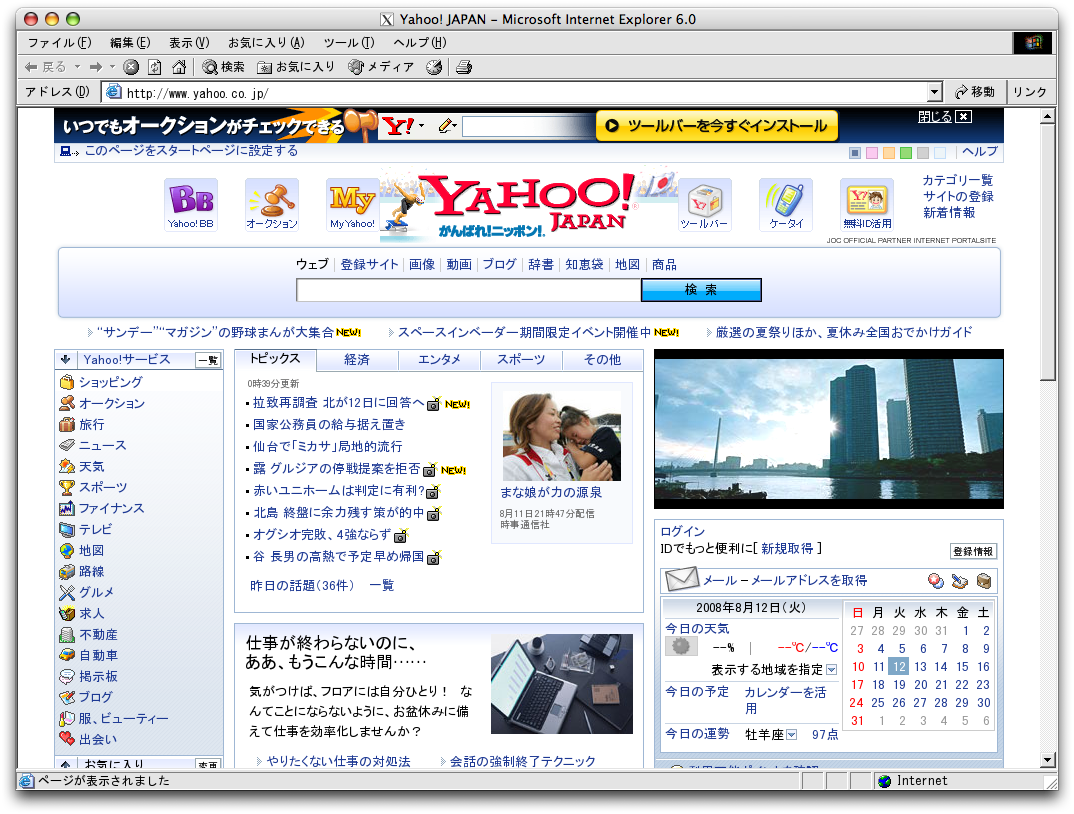This screenshot has width=1074, height=814.
Task: Open the ヘルプ link near color swatches
Action: coord(979,152)
